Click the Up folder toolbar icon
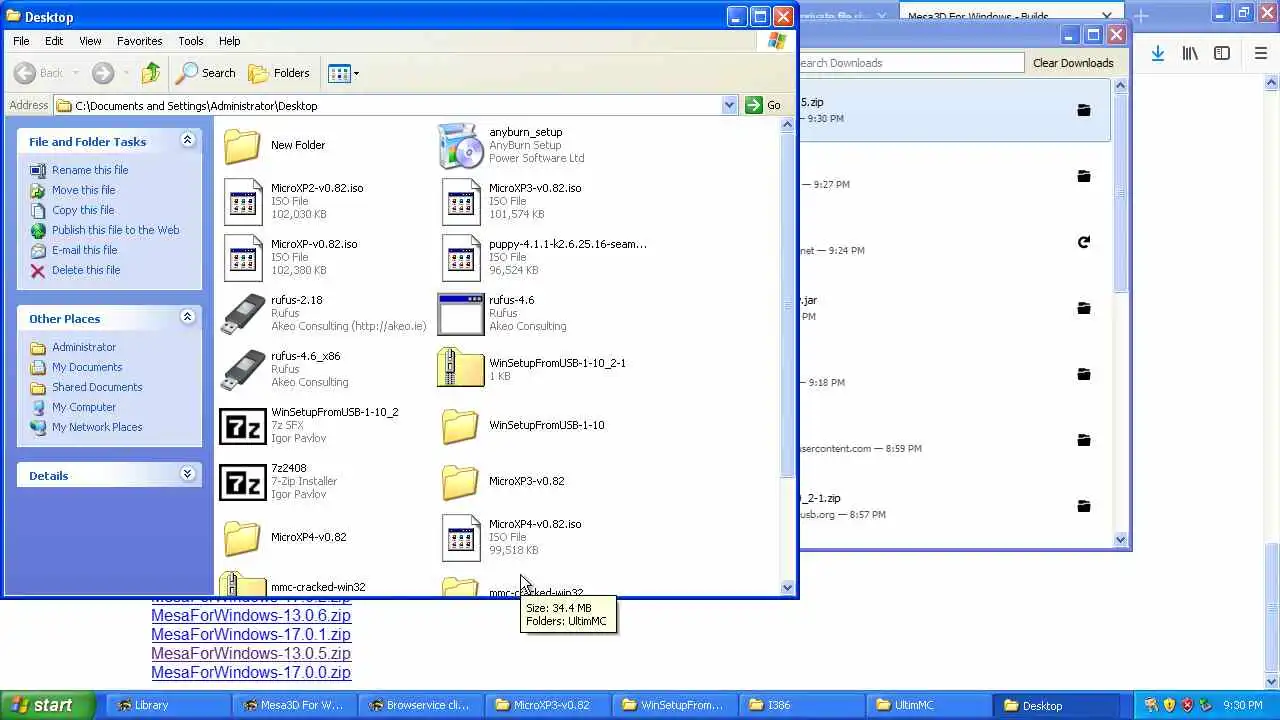This screenshot has height=720, width=1280. (151, 73)
